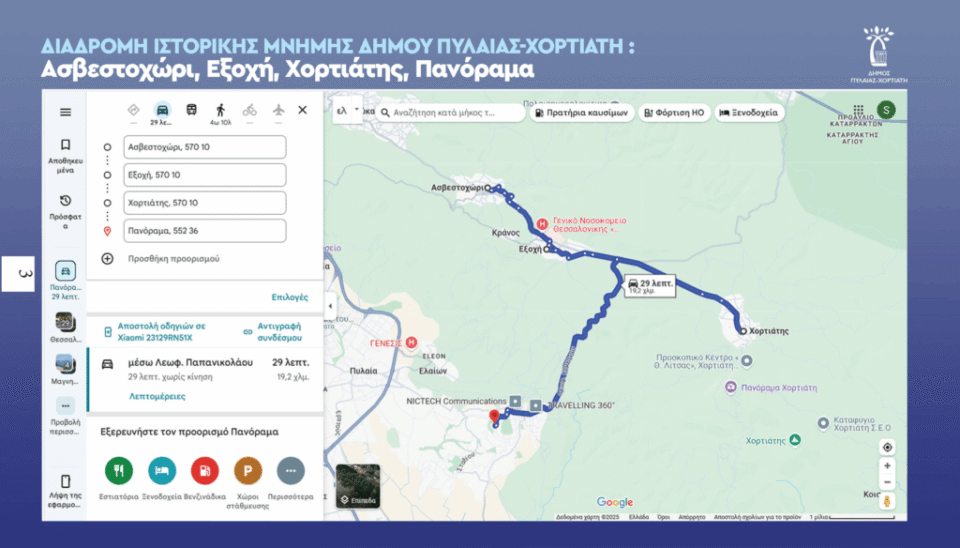
Task: Click the Προσκοπικό Κέντρο map marker
Action: [746, 361]
